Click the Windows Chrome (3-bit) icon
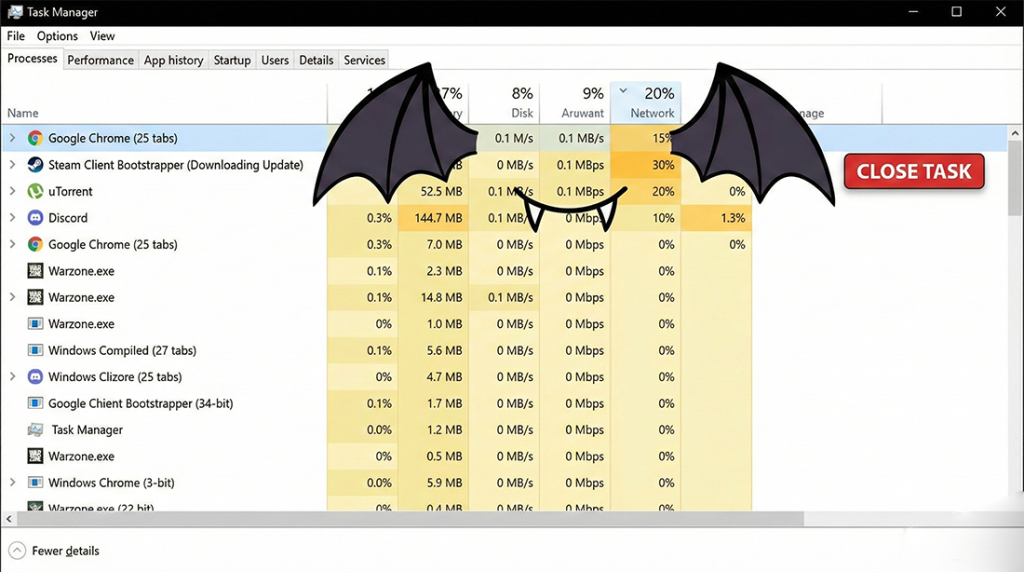The height and width of the screenshot is (572, 1024). coord(35,483)
